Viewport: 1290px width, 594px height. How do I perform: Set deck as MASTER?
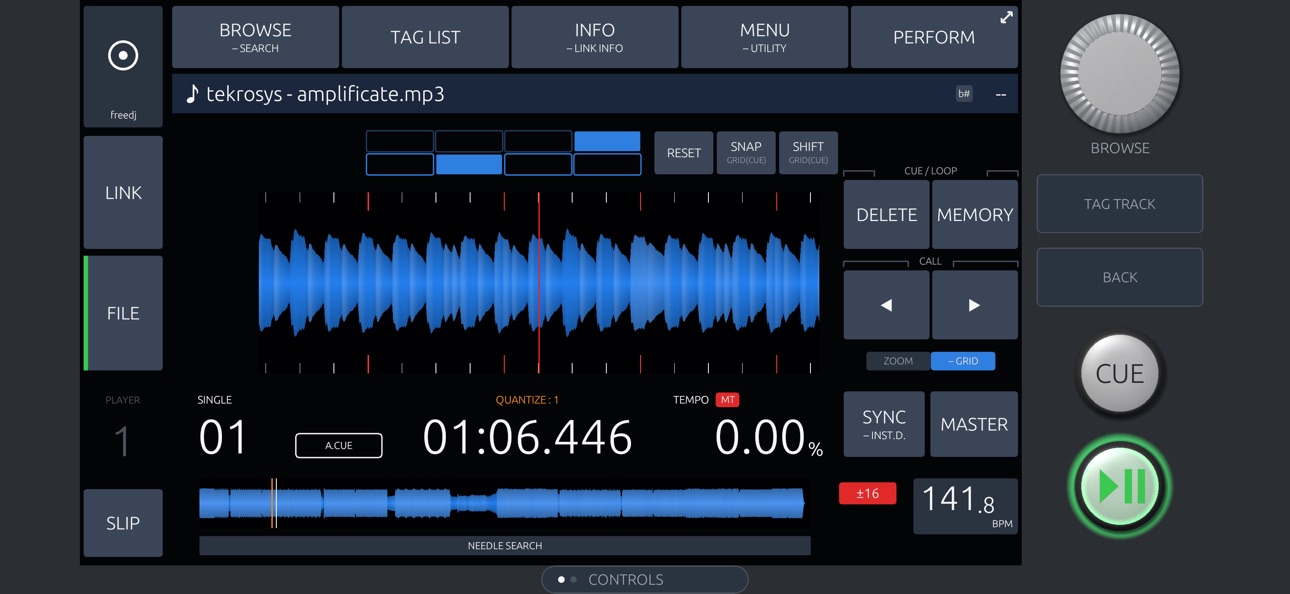click(974, 424)
